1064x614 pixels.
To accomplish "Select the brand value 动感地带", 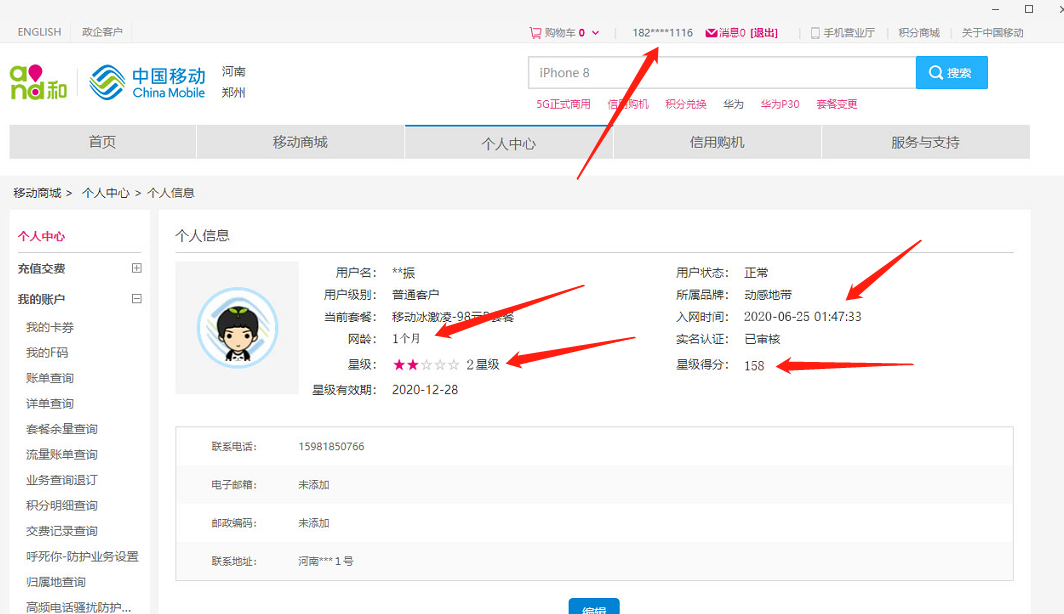I will click(x=768, y=295).
